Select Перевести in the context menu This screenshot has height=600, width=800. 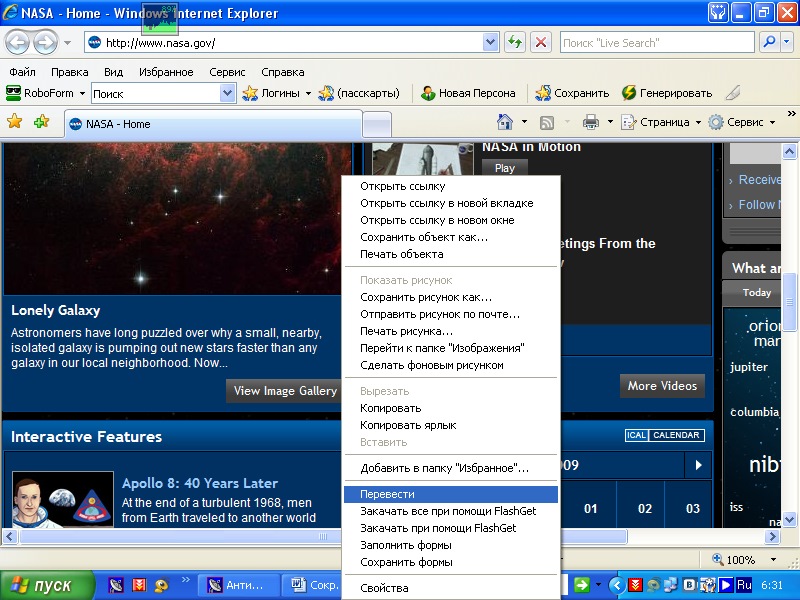451,494
